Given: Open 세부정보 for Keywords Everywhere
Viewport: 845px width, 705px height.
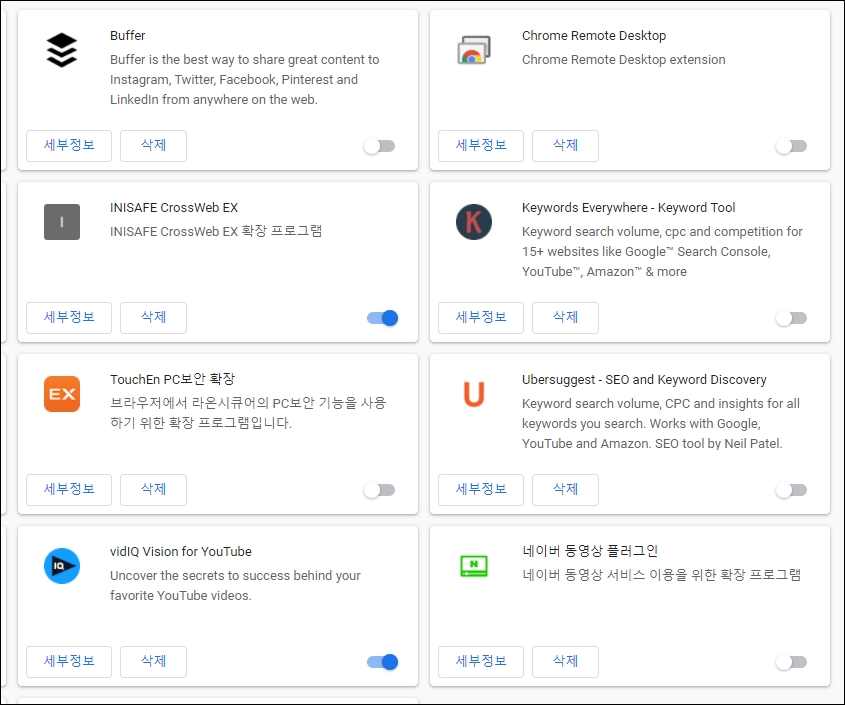Looking at the screenshot, I should [x=481, y=317].
